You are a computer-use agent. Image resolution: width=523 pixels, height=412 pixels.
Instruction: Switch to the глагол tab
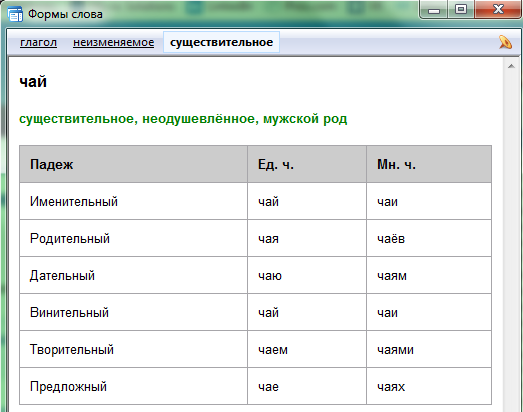pos(38,42)
